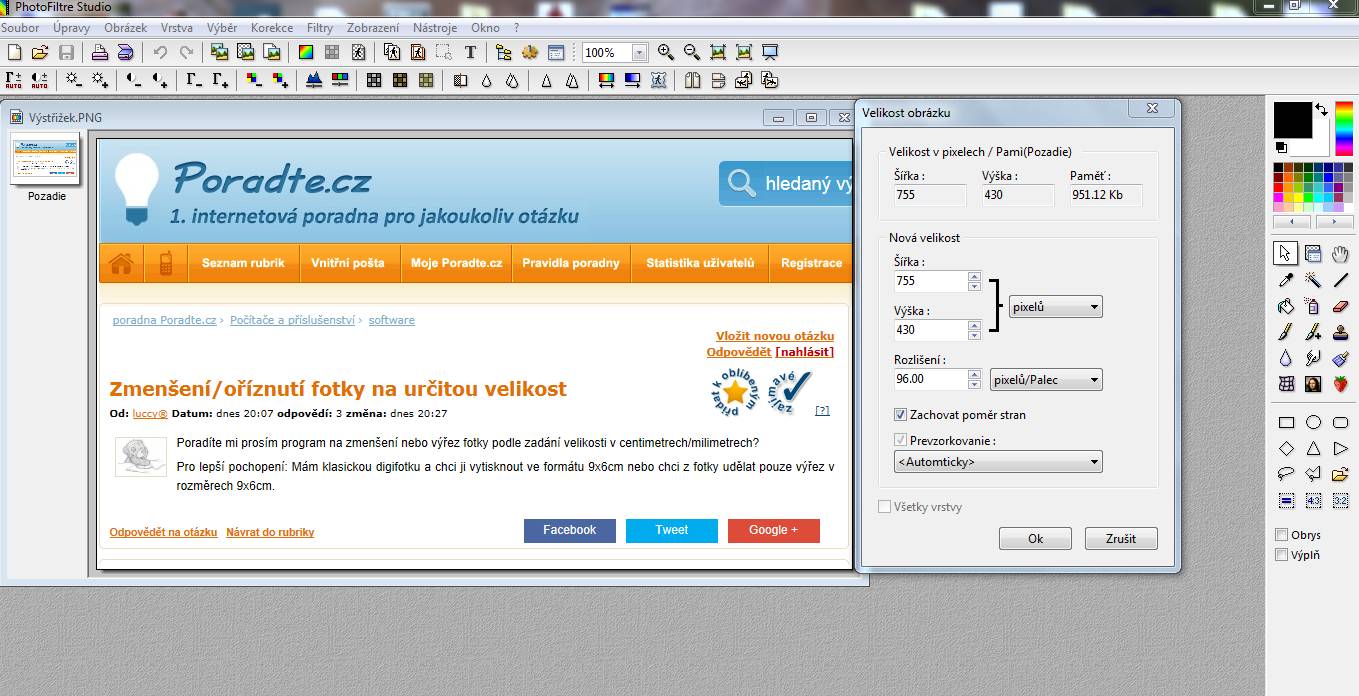The width and height of the screenshot is (1359, 696).
Task: Select the Blur water drop tool
Action: 1286,358
